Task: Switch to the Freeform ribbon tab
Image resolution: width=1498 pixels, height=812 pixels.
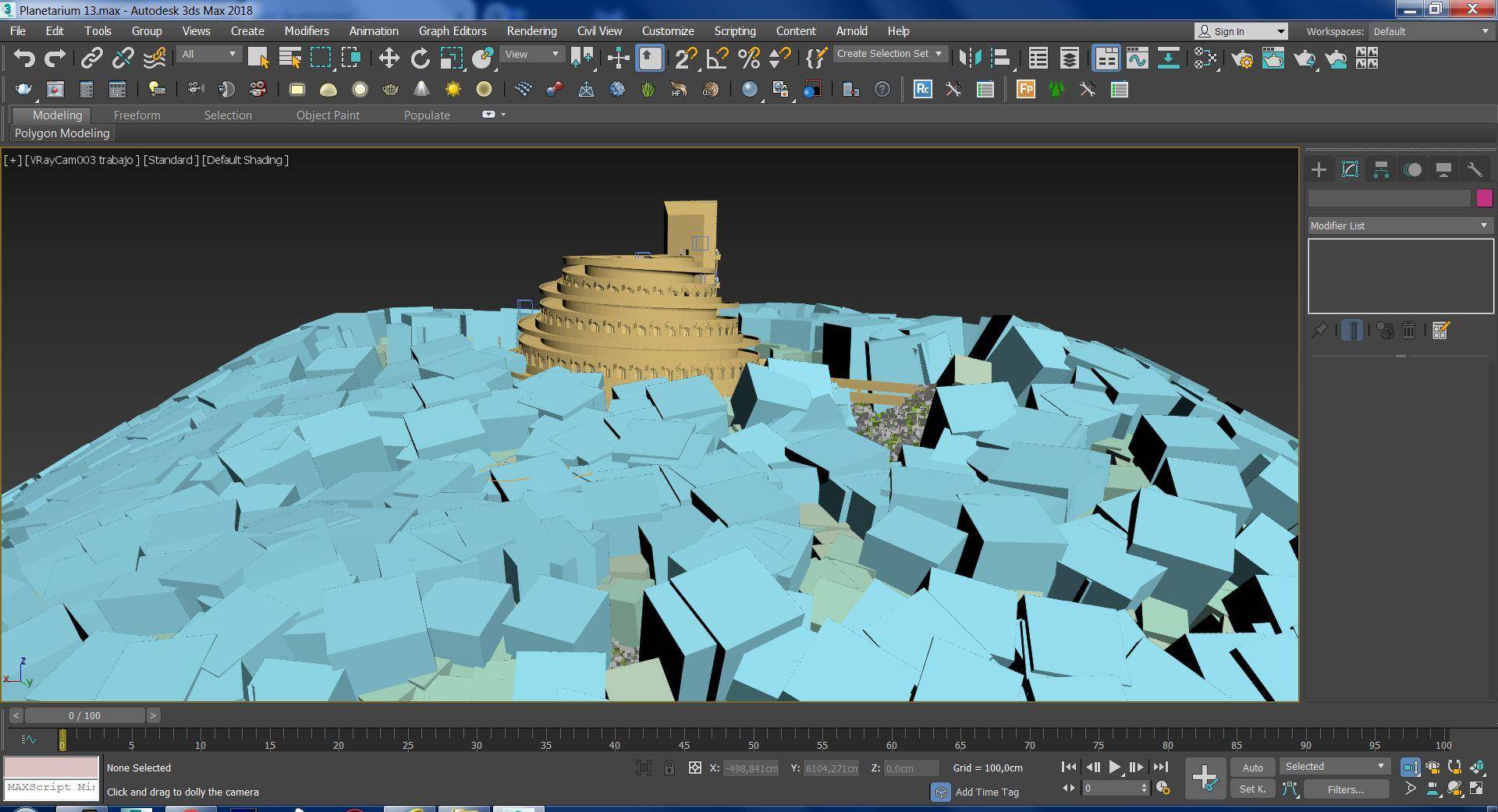Action: 137,115
